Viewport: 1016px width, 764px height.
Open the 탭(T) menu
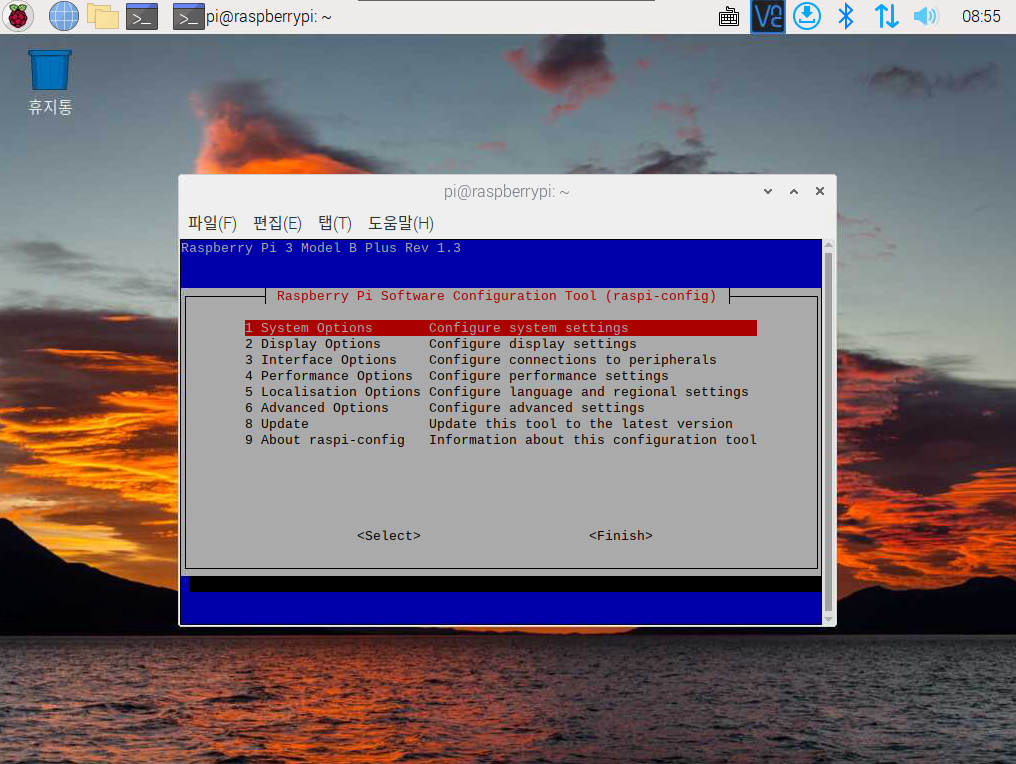click(x=334, y=224)
